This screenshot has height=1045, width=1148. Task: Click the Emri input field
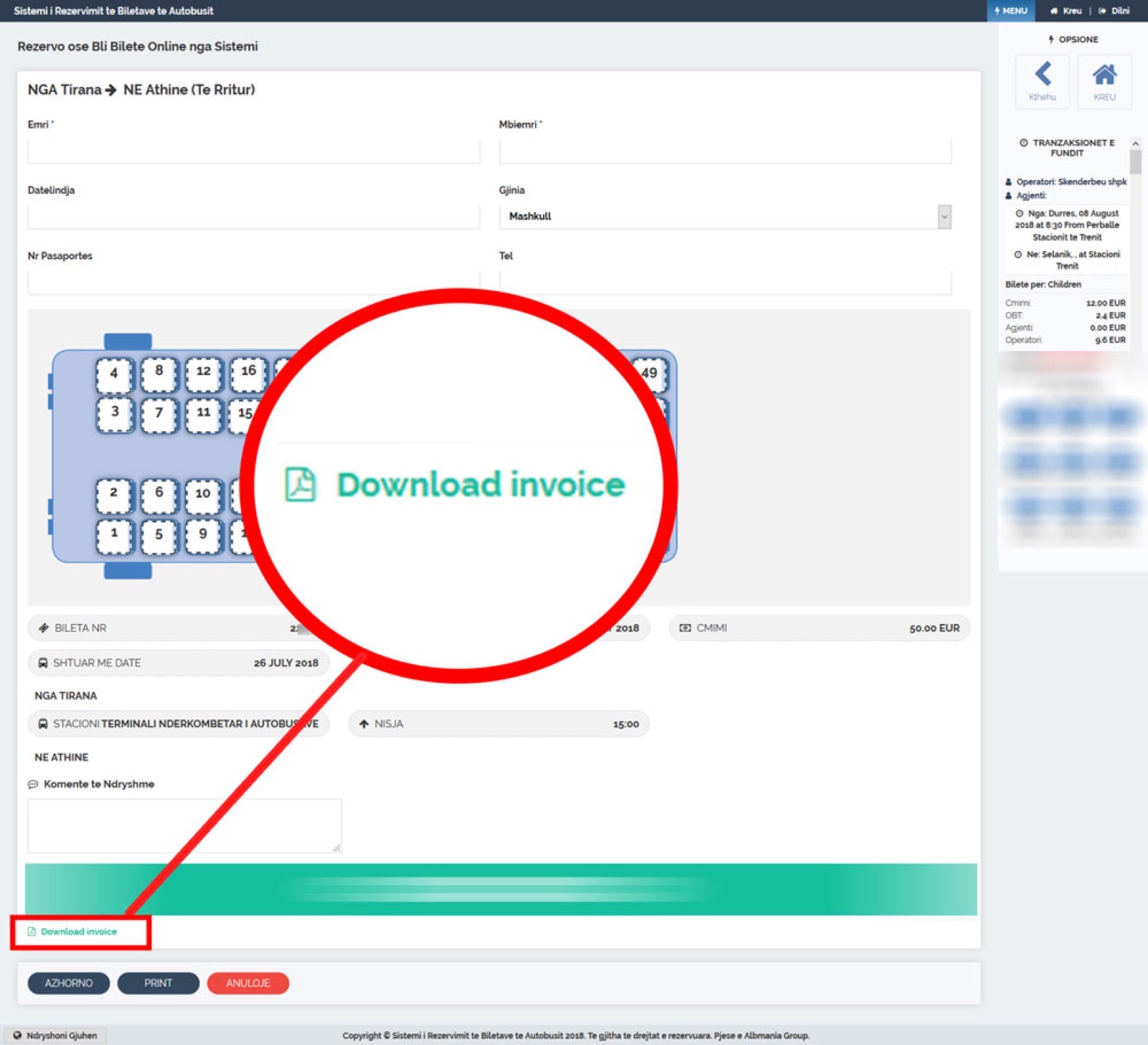click(254, 151)
